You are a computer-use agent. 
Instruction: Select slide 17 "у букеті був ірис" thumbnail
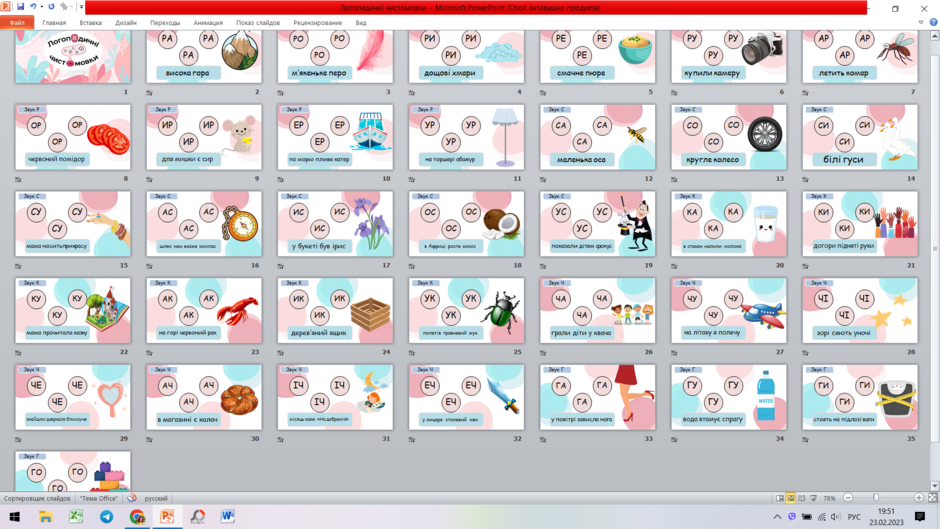coord(335,224)
